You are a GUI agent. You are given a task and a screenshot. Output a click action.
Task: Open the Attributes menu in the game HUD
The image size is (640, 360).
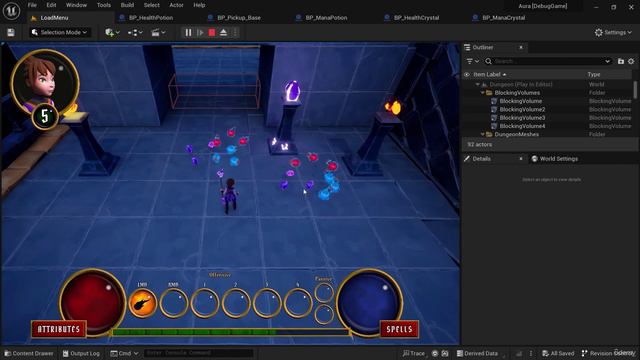tap(59, 329)
